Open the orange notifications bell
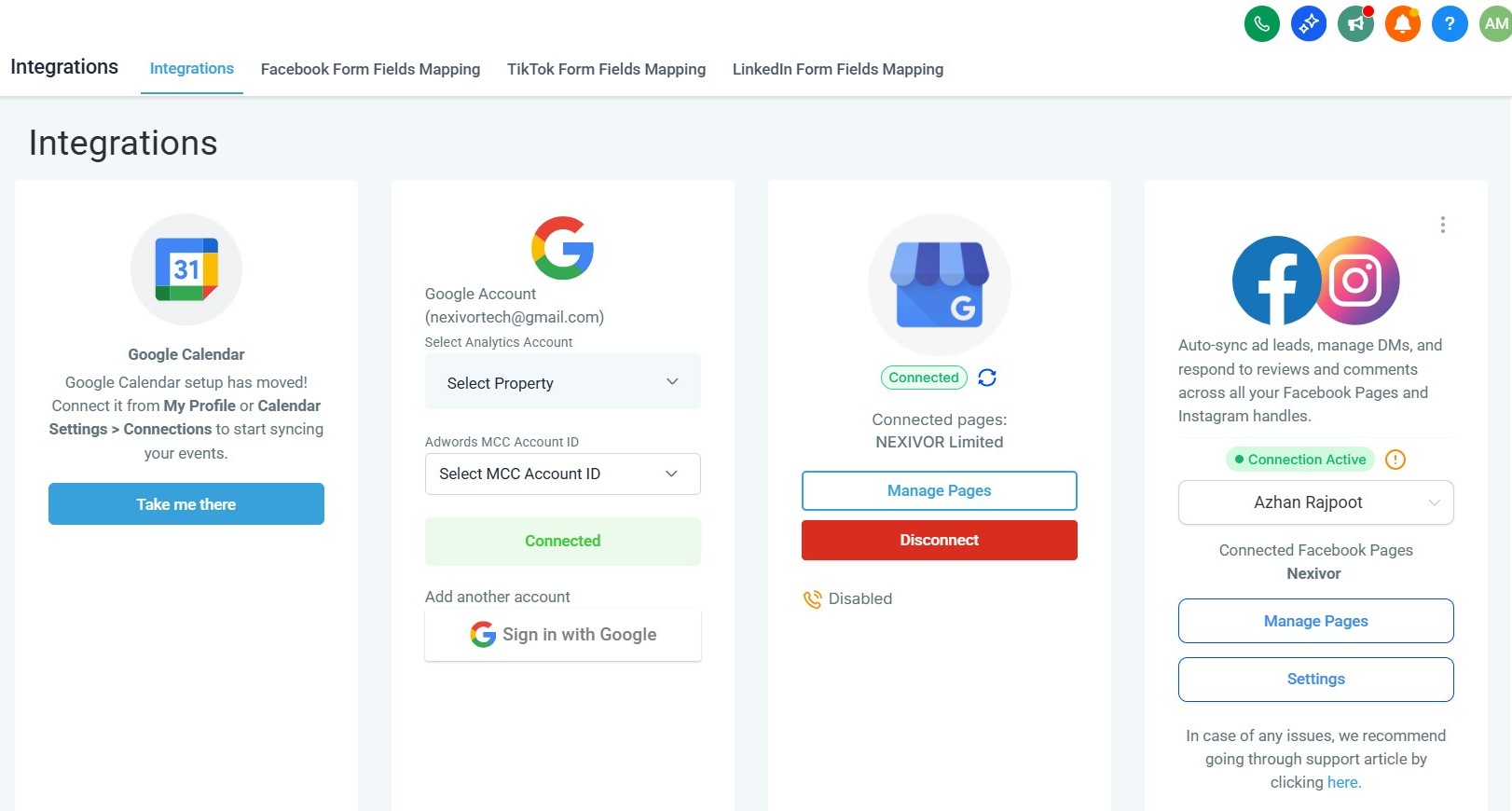 [x=1403, y=23]
